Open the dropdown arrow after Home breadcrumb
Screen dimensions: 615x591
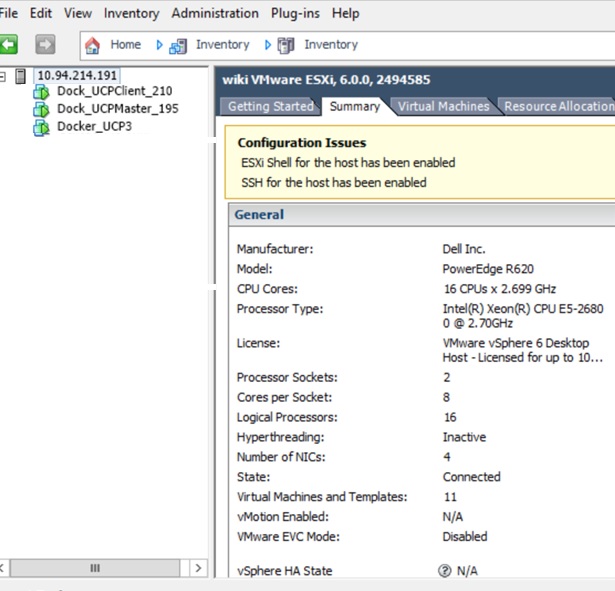click(158, 45)
